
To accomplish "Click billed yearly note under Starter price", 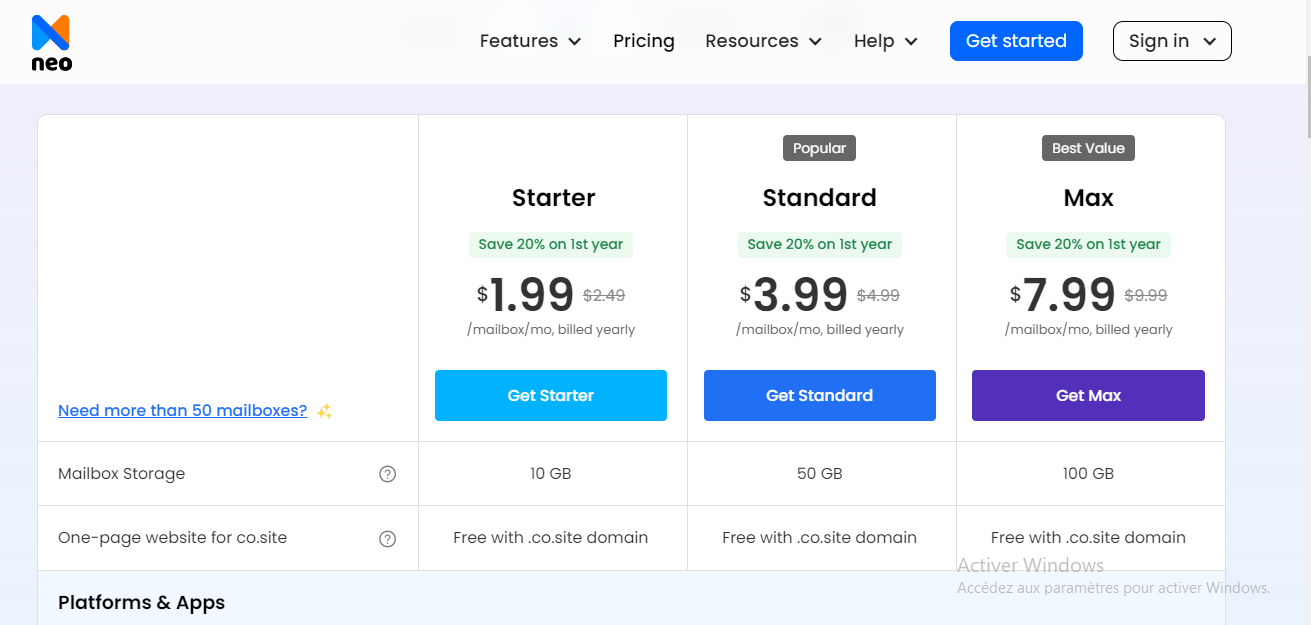I will (x=551, y=330).
